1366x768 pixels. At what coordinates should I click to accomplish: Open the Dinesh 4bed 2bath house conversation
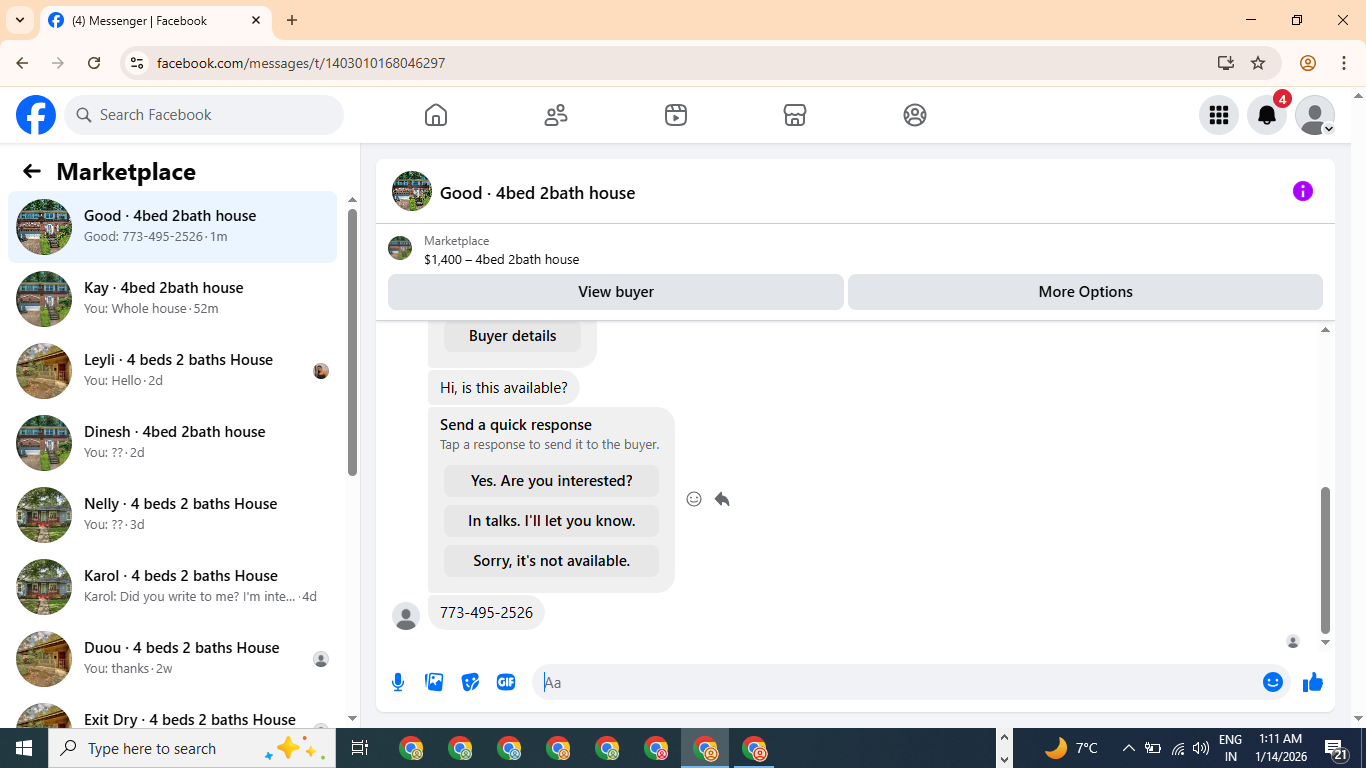coord(173,443)
